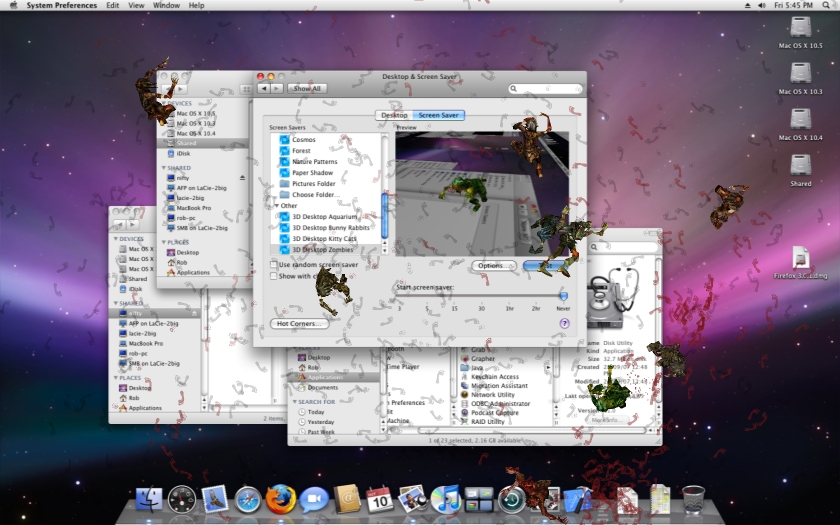Open the Help menu
840x525 pixels.
tap(197, 5)
